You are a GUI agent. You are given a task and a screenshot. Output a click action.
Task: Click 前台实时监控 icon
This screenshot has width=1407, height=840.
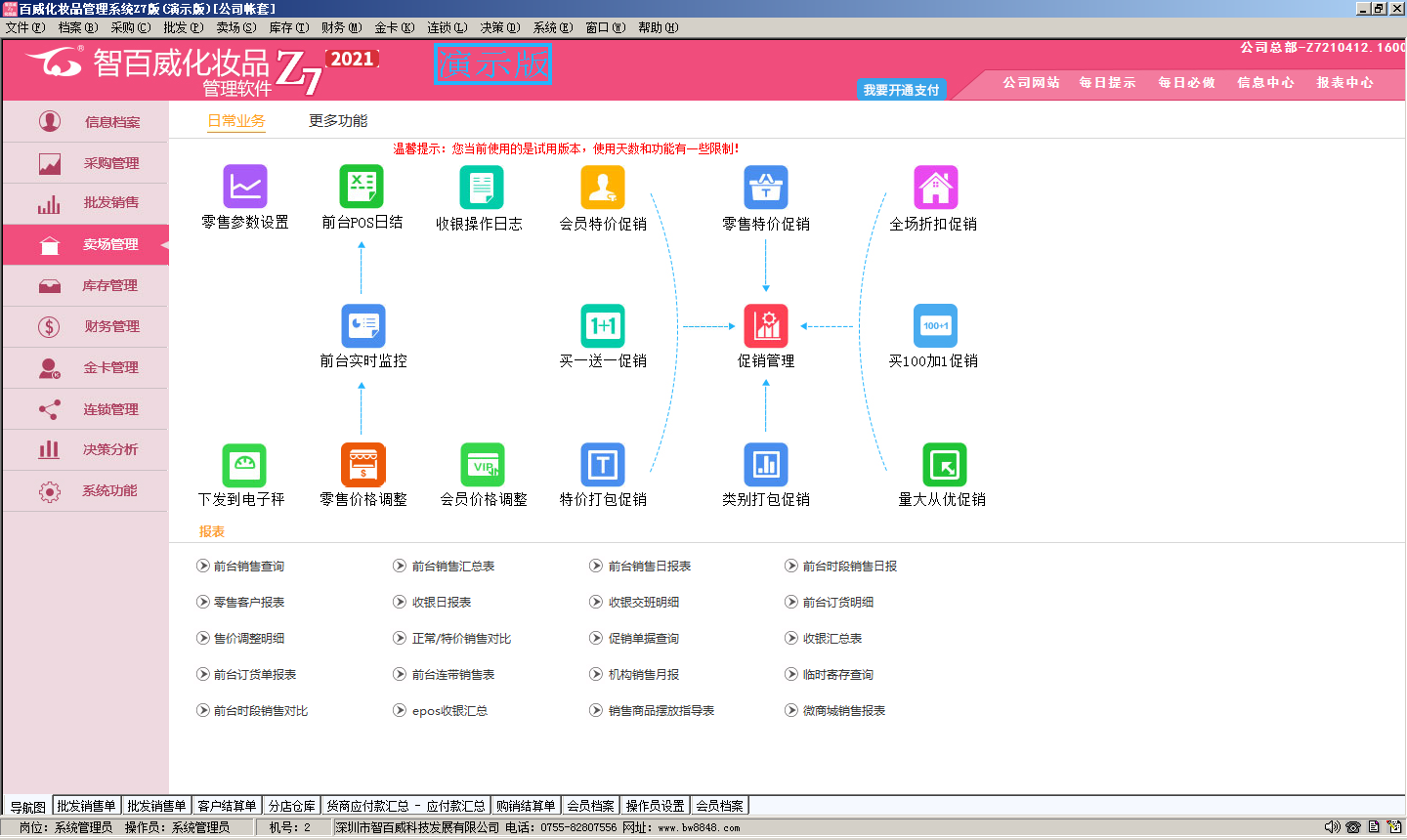click(363, 326)
